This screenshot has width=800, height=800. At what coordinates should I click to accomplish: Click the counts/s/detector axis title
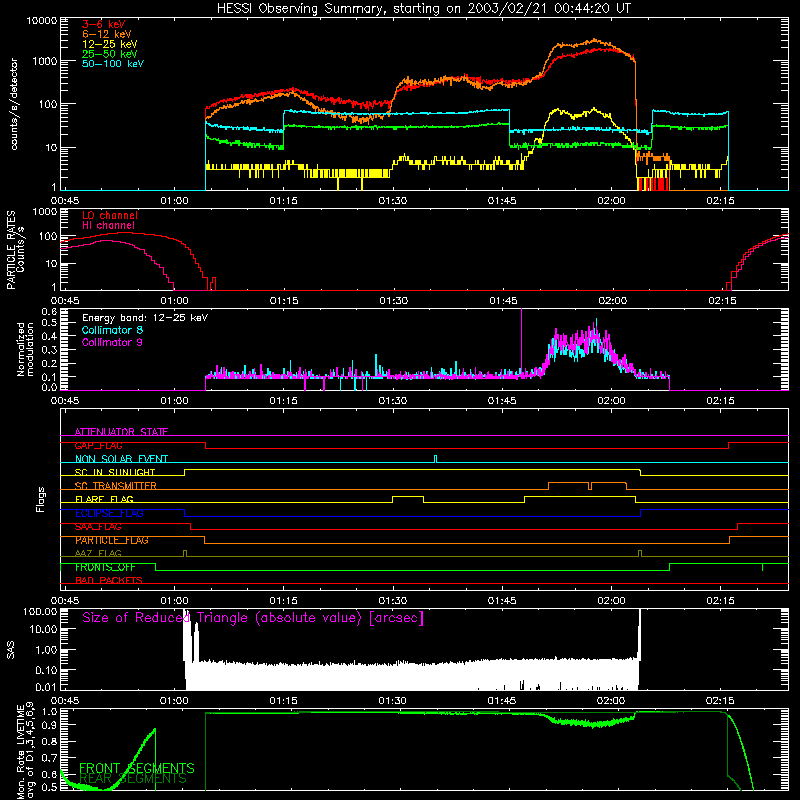(x=14, y=104)
